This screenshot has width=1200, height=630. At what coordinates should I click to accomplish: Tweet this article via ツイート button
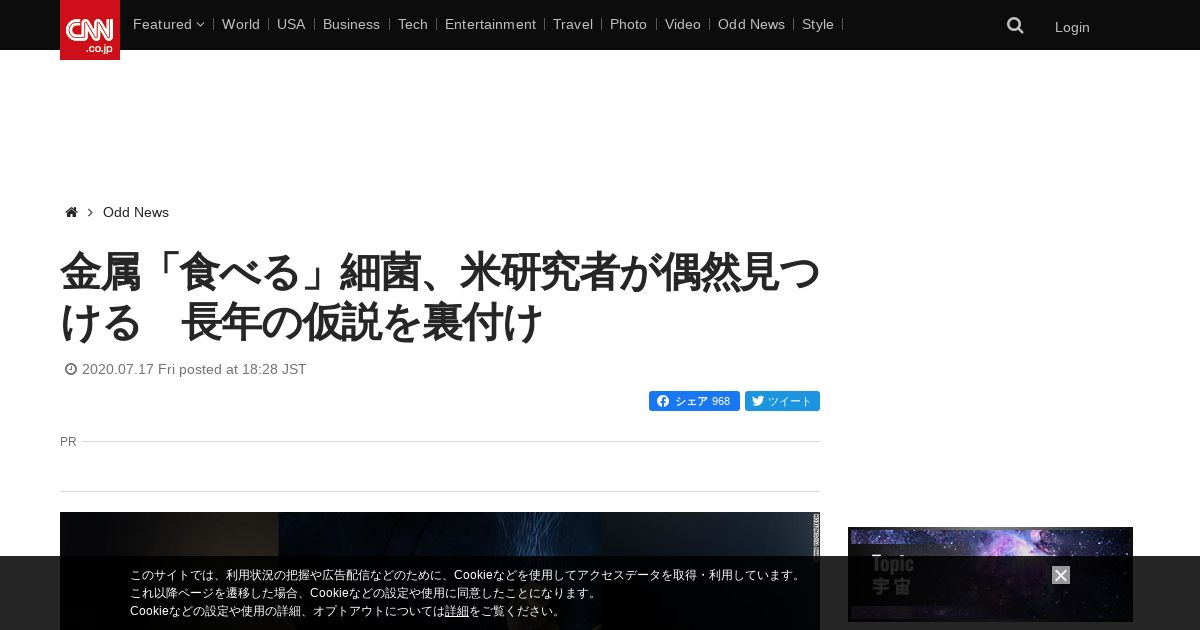(x=782, y=401)
